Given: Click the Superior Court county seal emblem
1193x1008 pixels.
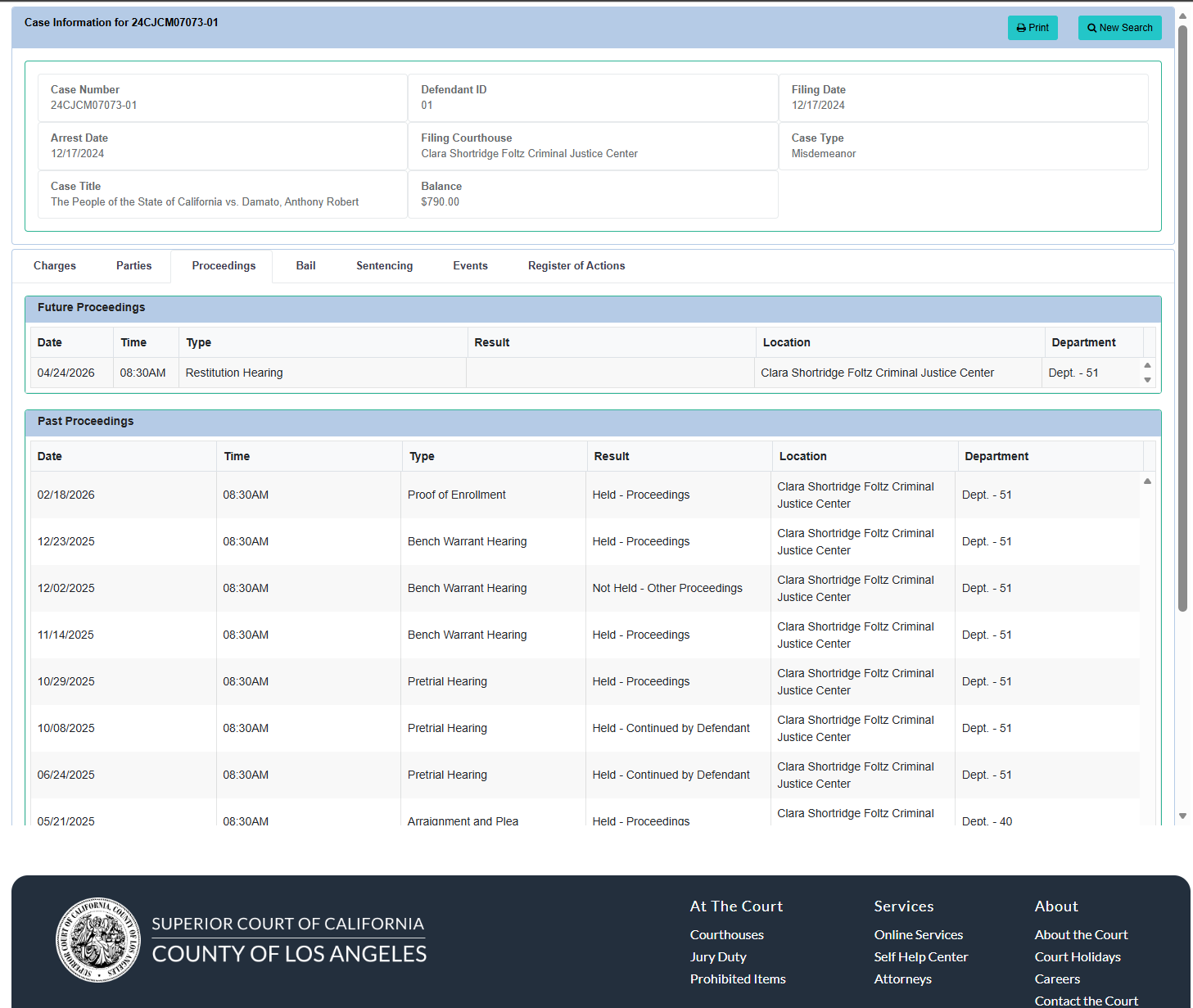Looking at the screenshot, I should [97, 940].
